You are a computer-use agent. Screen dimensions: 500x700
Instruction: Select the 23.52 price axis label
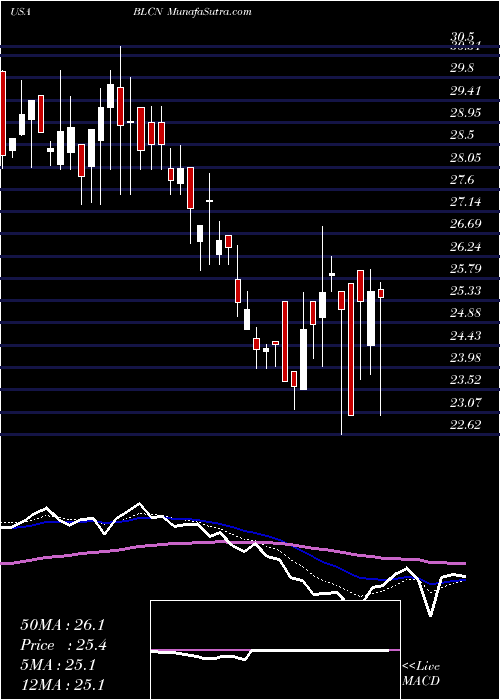pyautogui.click(x=466, y=380)
